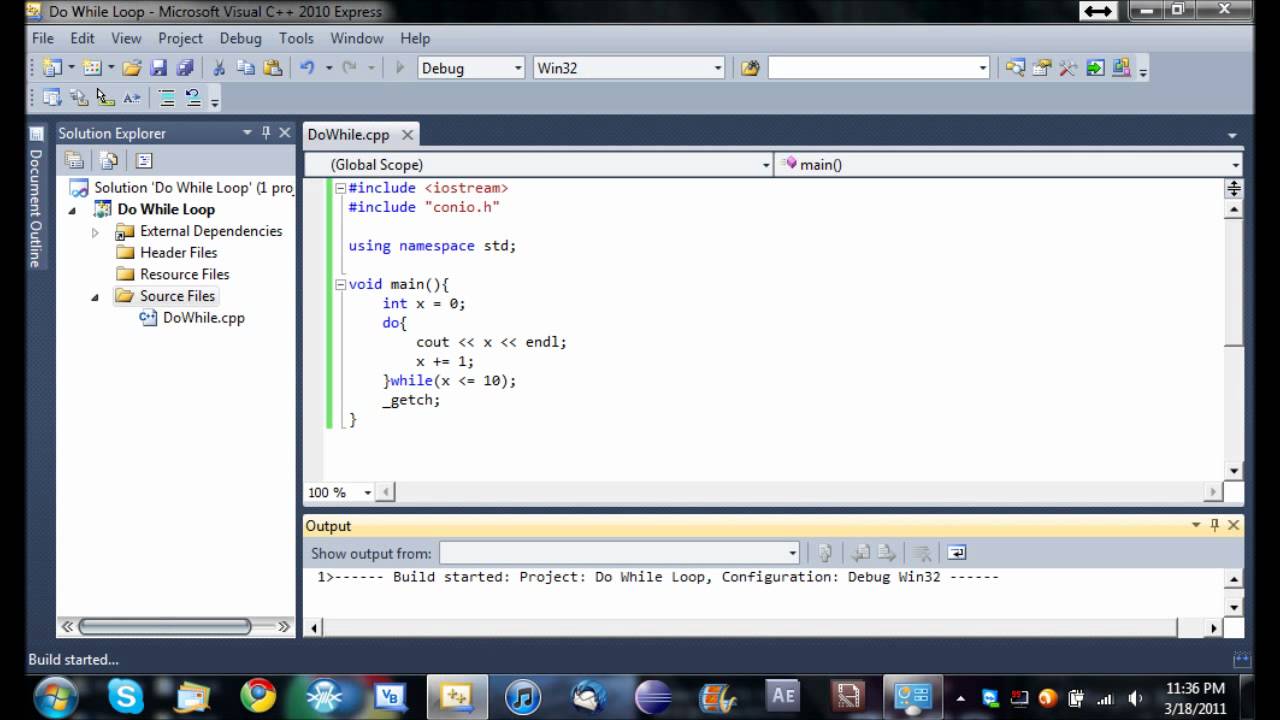Click the Open File folder icon
1280x720 pixels.
coord(132,68)
